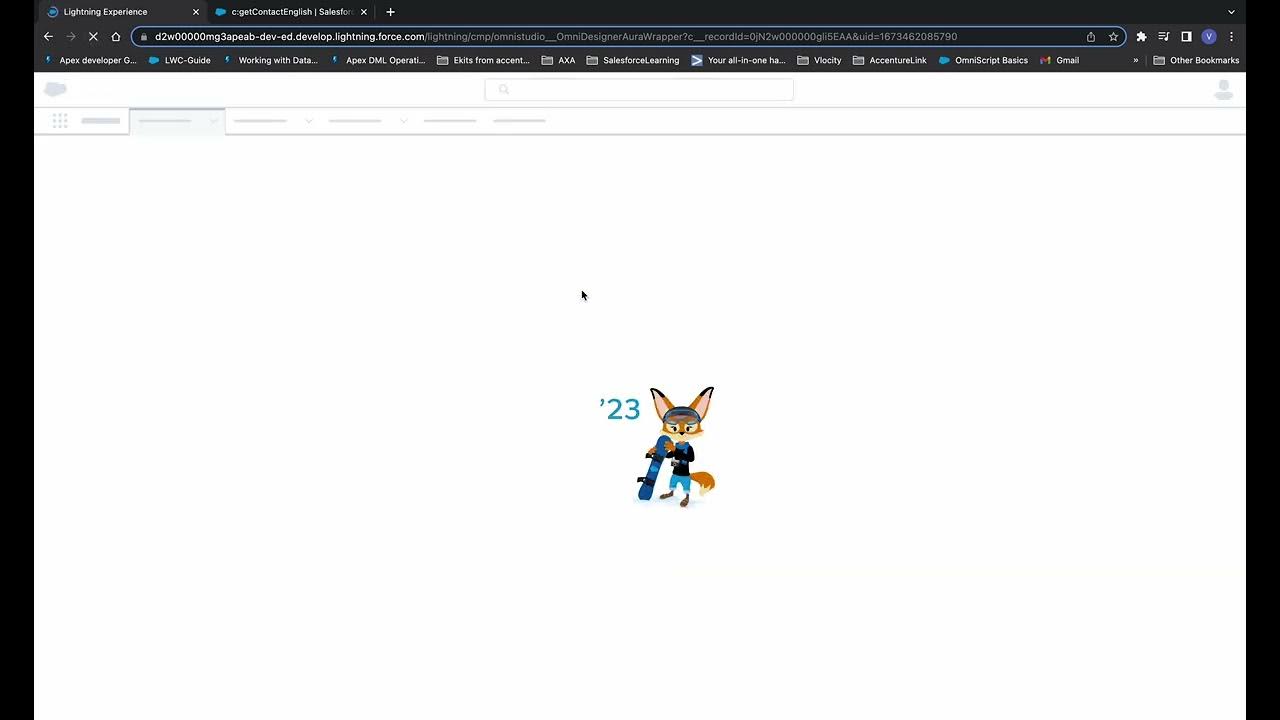The image size is (1280, 720).
Task: Stop loading the current page
Action: (93, 36)
